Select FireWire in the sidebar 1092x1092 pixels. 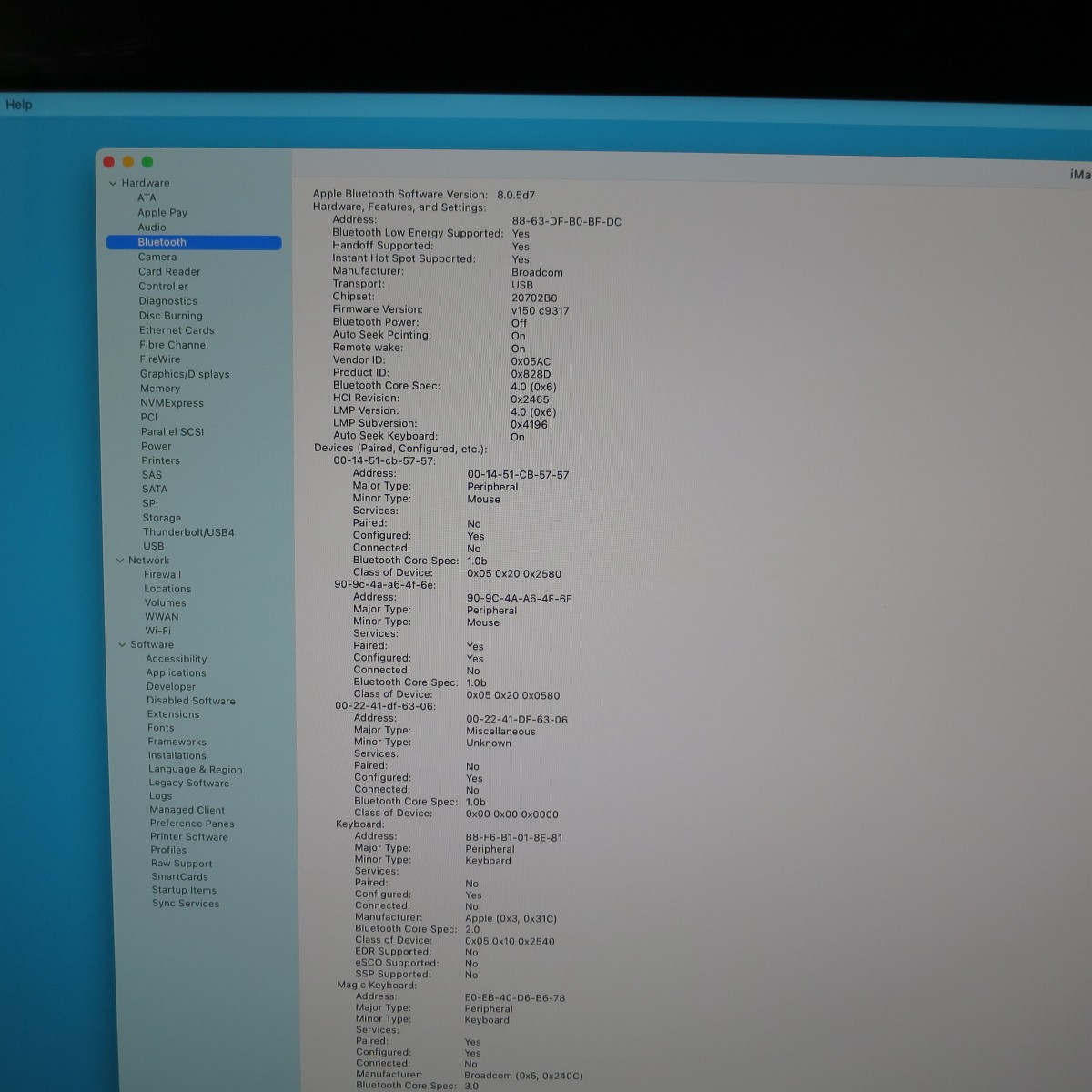(x=160, y=359)
